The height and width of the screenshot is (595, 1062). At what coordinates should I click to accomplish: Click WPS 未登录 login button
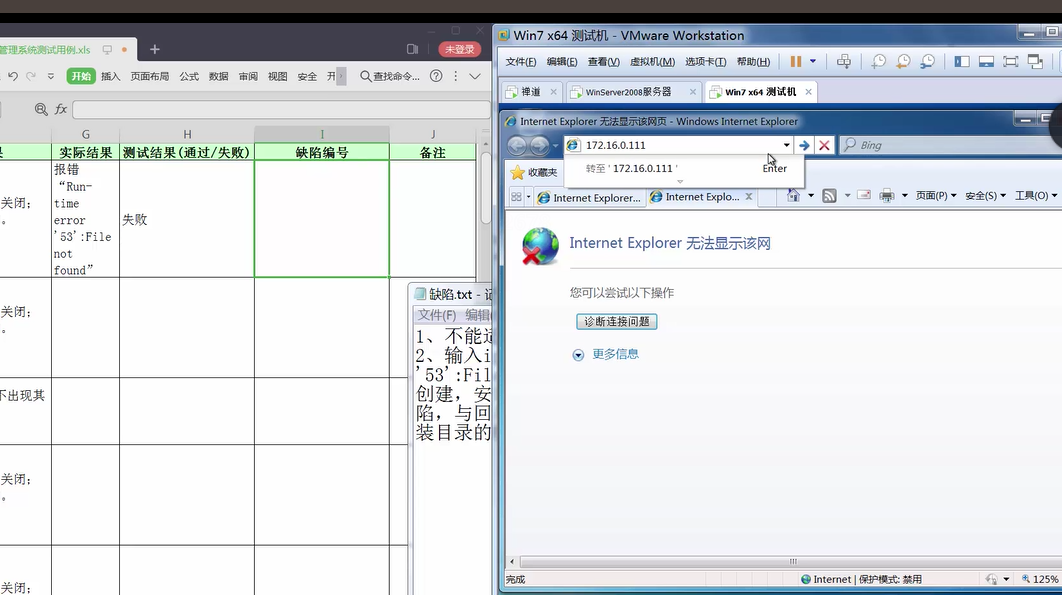[x=460, y=49]
